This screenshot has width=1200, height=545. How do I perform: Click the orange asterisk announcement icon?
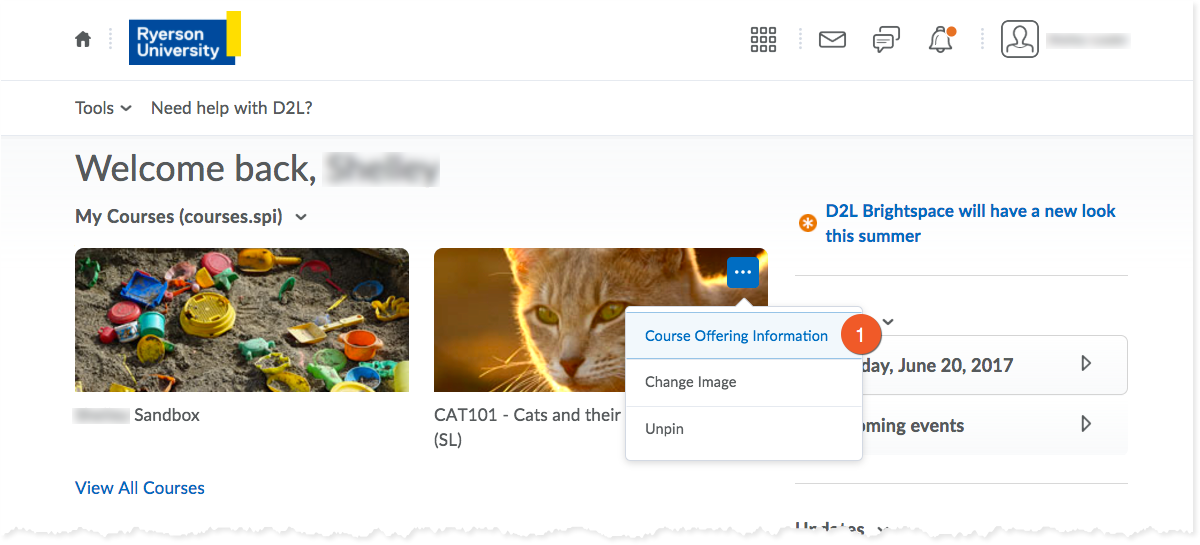[808, 224]
